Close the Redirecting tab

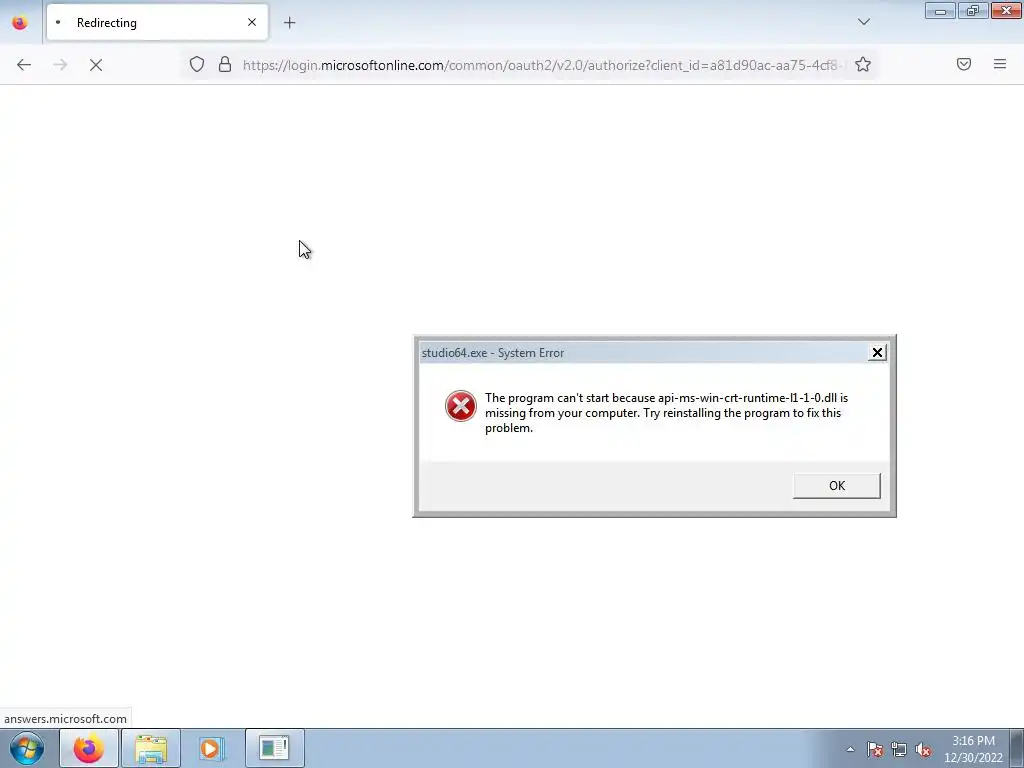click(x=252, y=22)
